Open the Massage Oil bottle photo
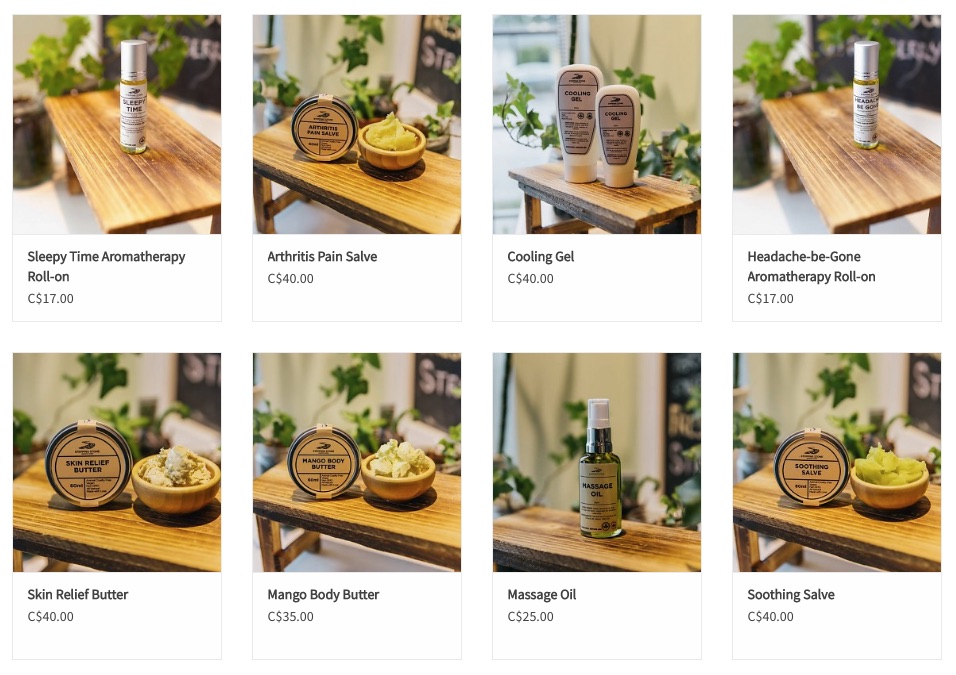The image size is (956, 675). (x=597, y=462)
